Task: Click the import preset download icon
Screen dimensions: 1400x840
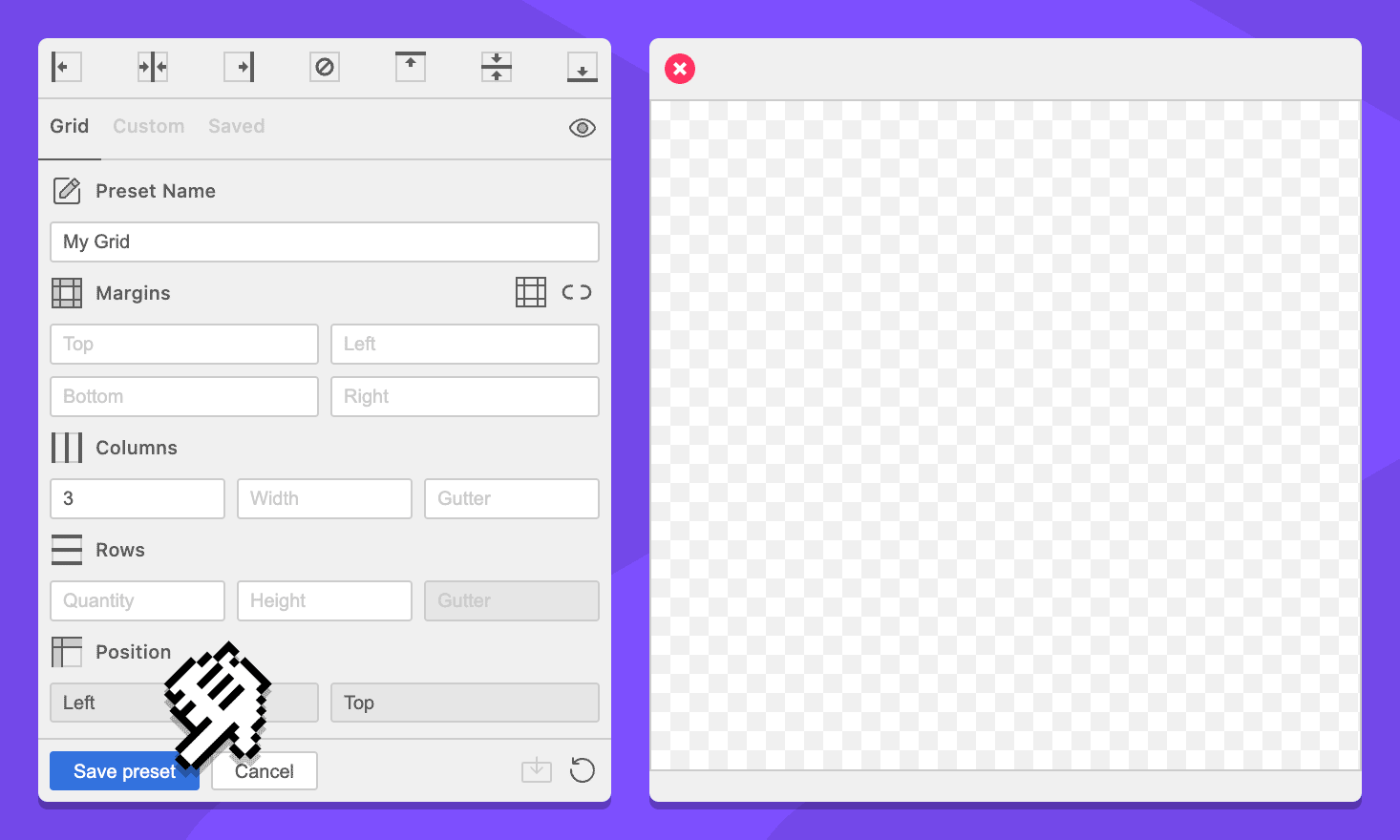Action: 537,770
